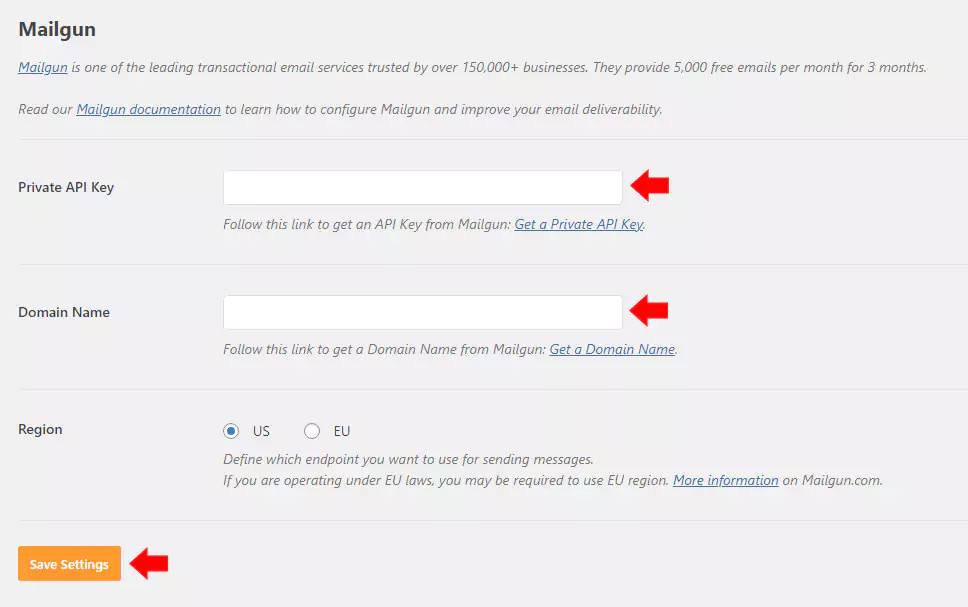This screenshot has height=607, width=968.
Task: Select the US region radio button
Action: point(231,431)
